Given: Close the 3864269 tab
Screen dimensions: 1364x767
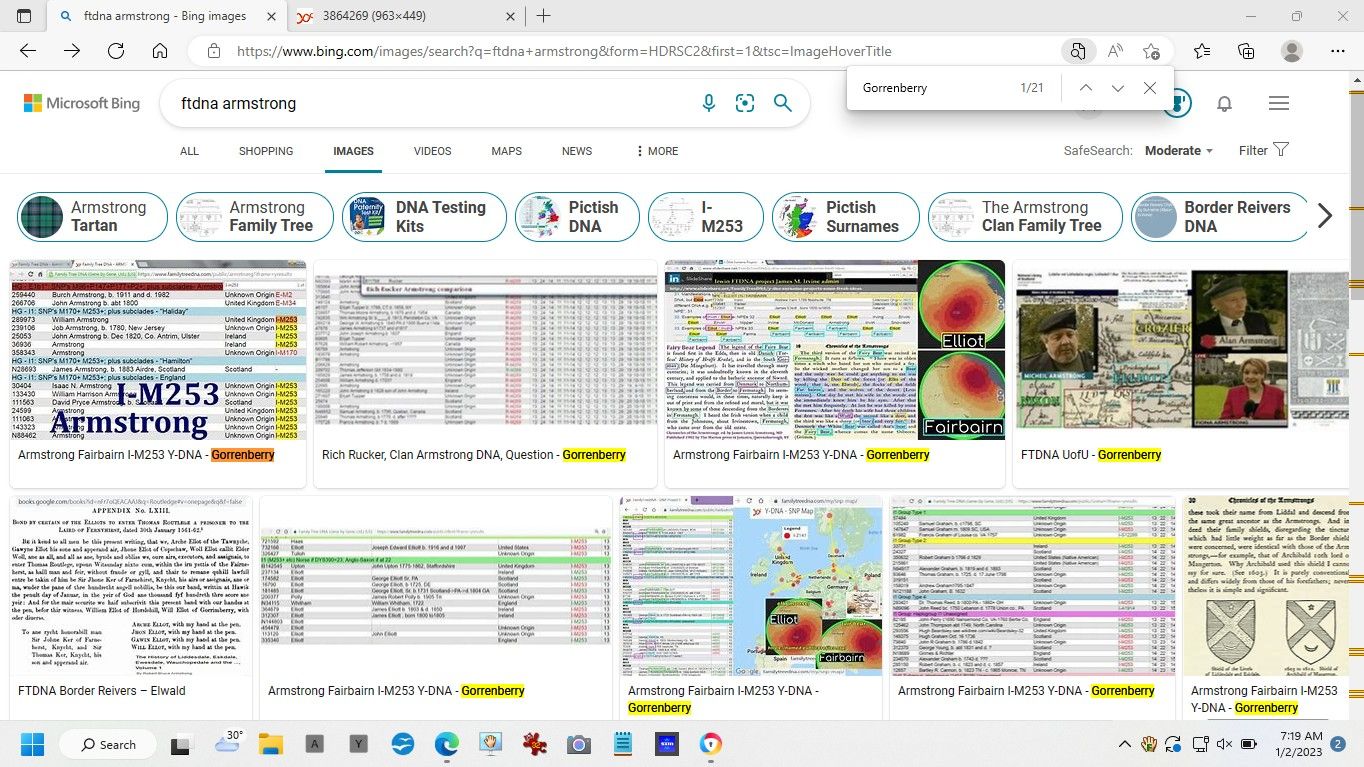Looking at the screenshot, I should tap(511, 16).
